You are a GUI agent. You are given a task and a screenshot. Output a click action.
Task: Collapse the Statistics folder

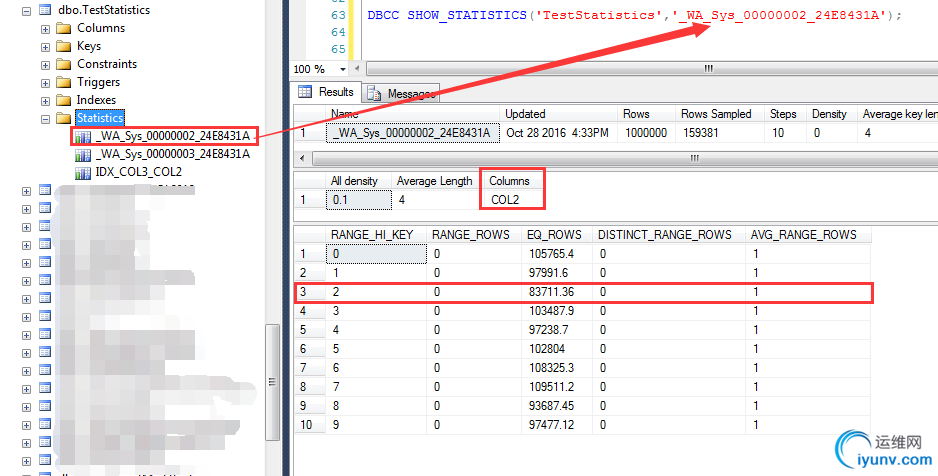pos(45,119)
